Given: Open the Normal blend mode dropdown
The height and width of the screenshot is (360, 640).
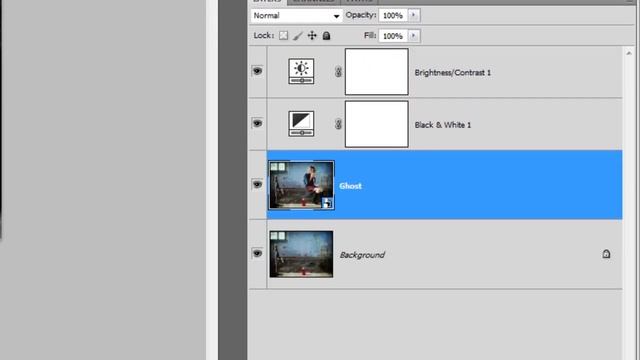Looking at the screenshot, I should click(x=296, y=16).
